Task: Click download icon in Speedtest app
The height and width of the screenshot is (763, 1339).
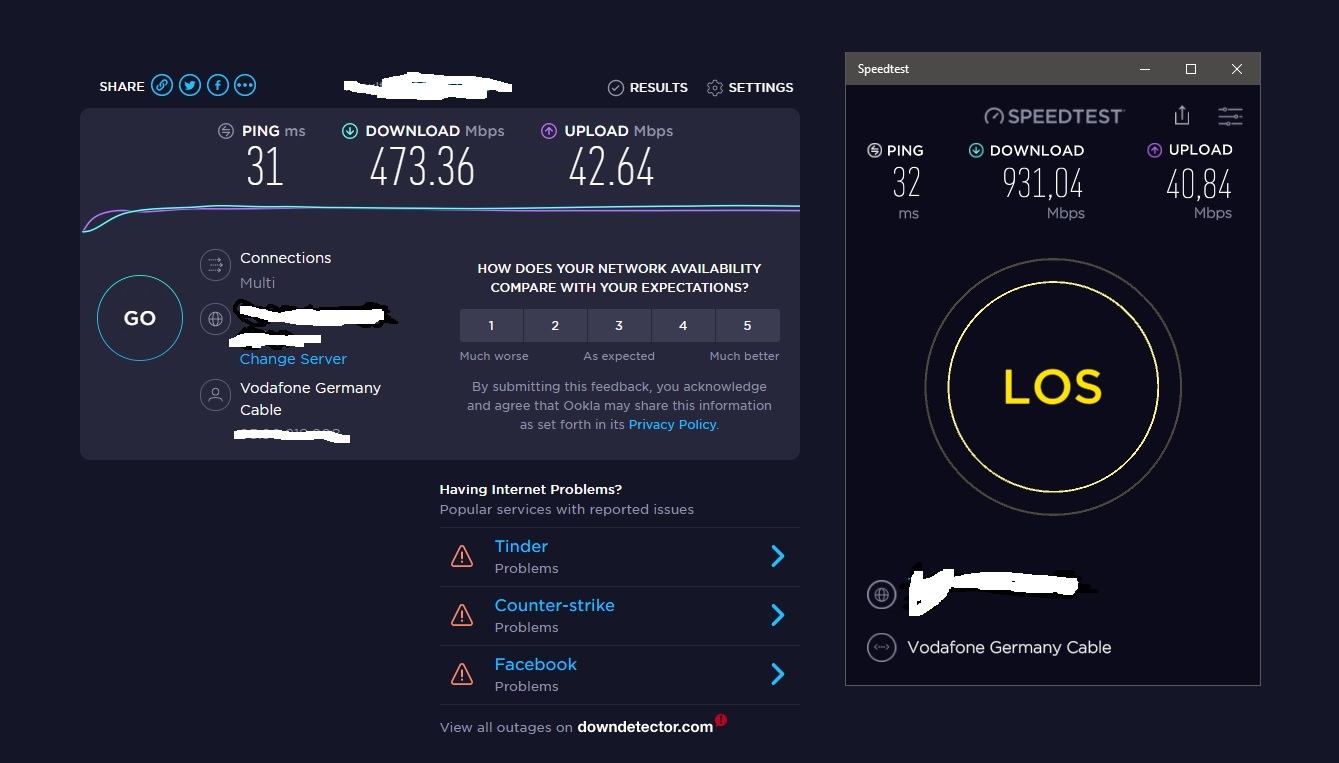Action: coord(976,150)
